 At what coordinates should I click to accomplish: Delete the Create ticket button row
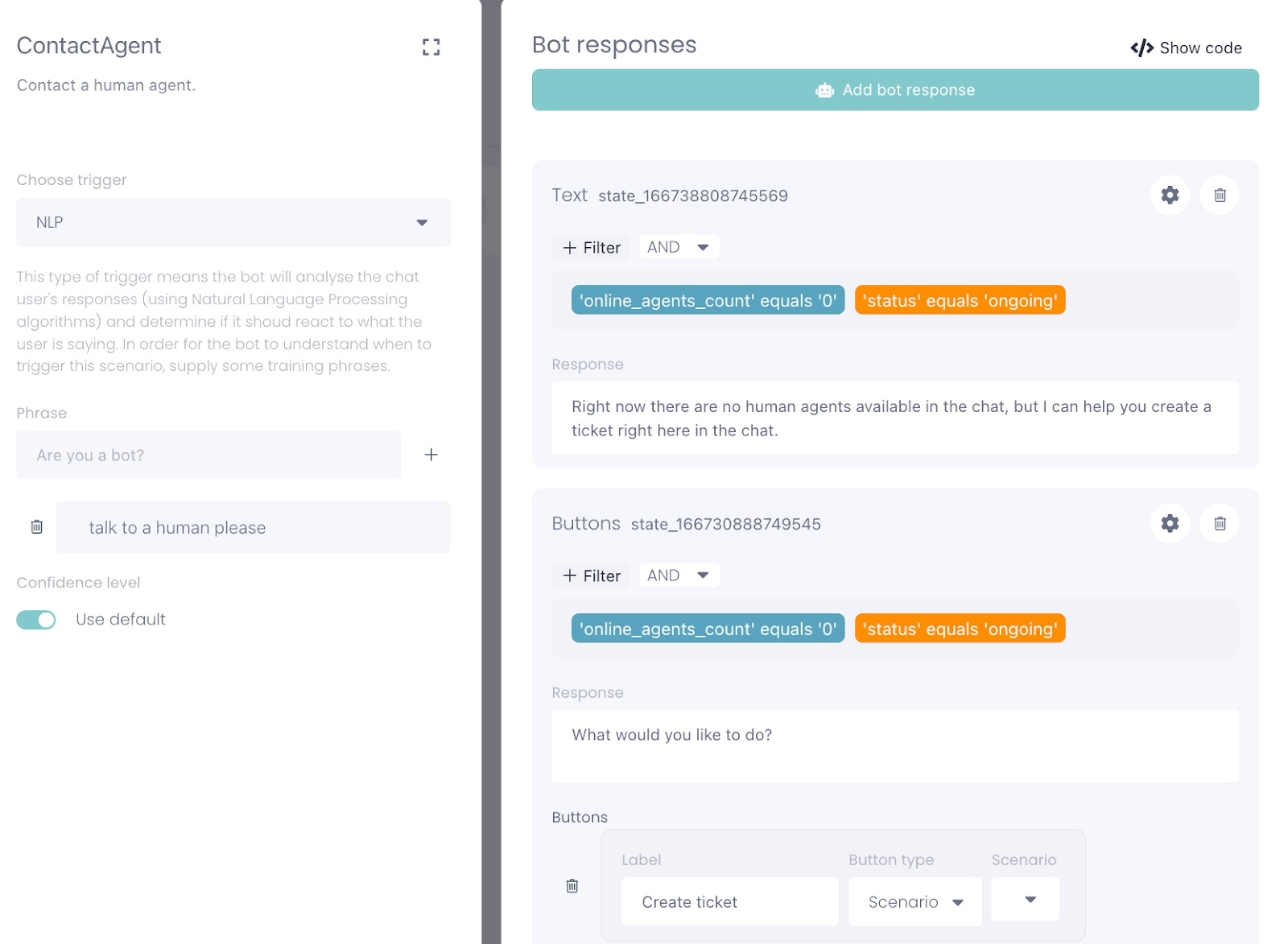click(572, 886)
